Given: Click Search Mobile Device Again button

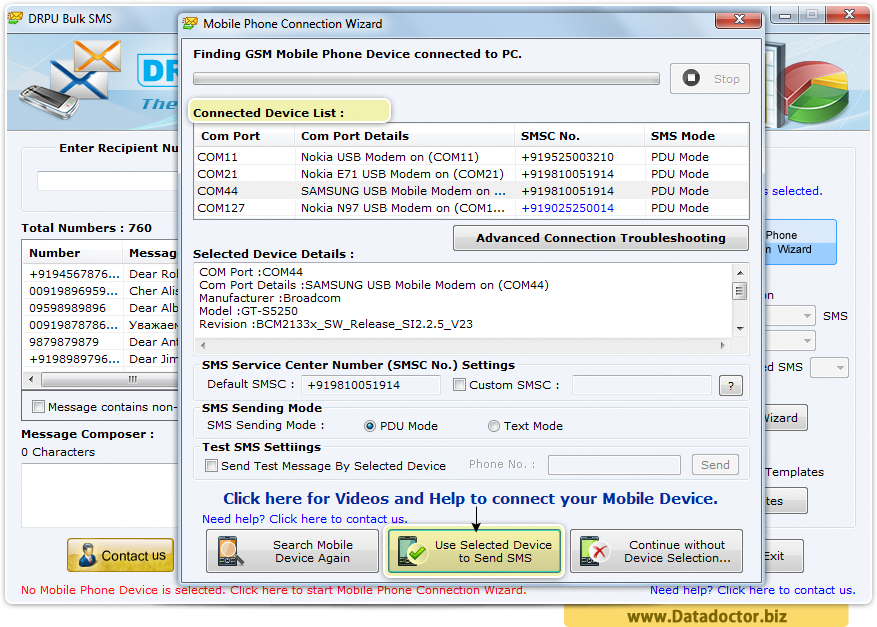Looking at the screenshot, I should click(292, 551).
